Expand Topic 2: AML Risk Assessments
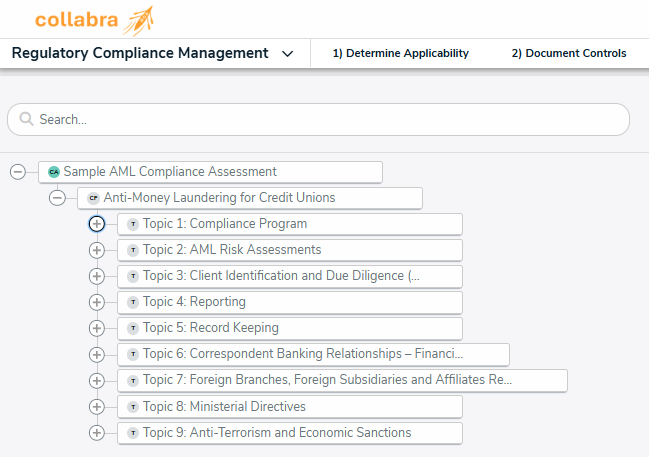The width and height of the screenshot is (649, 457). click(x=97, y=250)
